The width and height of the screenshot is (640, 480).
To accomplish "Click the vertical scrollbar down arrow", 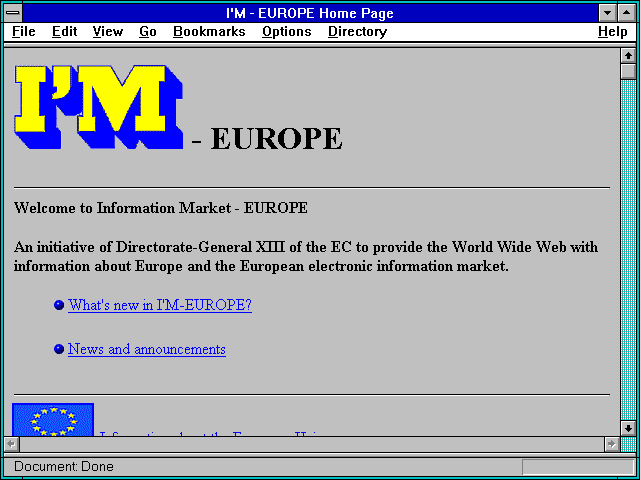I will pos(628,428).
